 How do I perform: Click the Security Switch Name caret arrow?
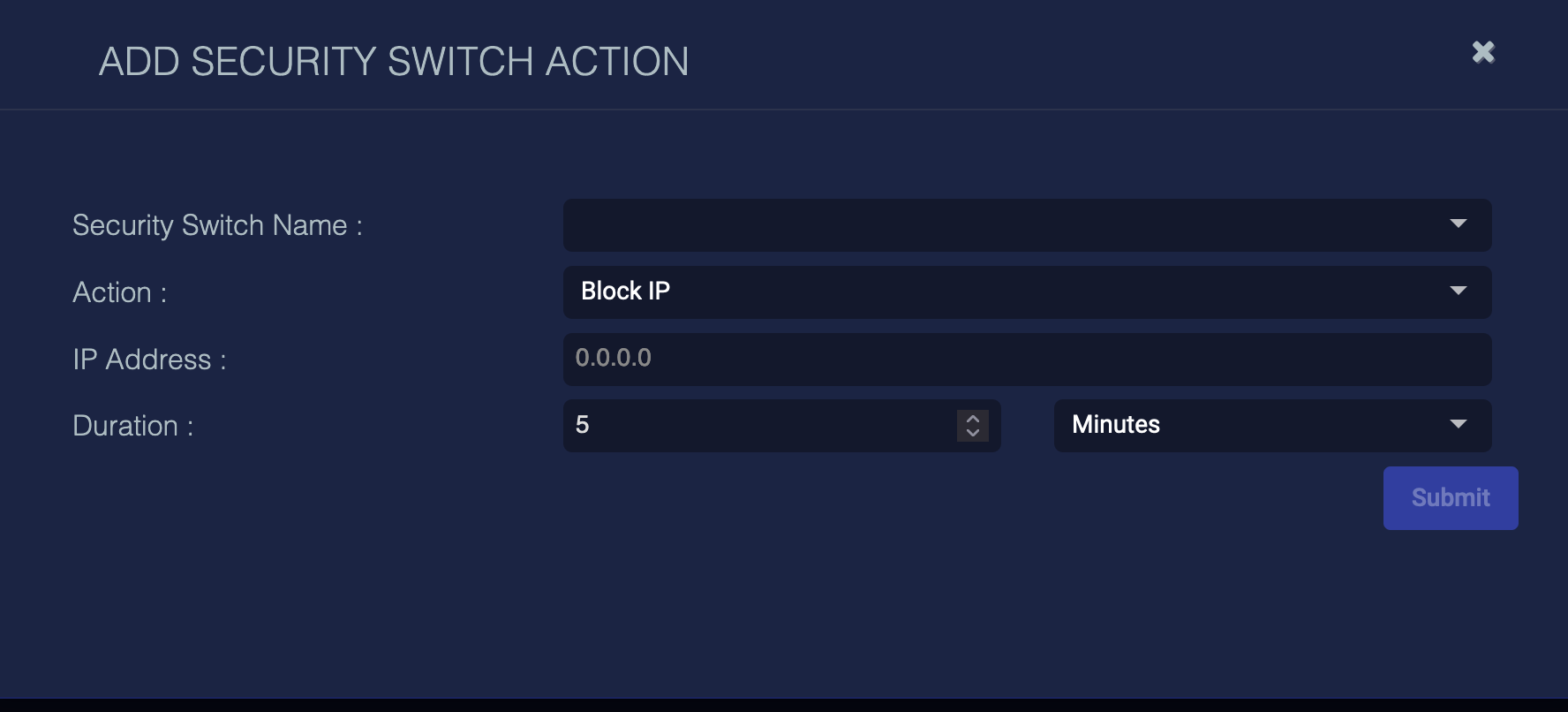coord(1459,224)
